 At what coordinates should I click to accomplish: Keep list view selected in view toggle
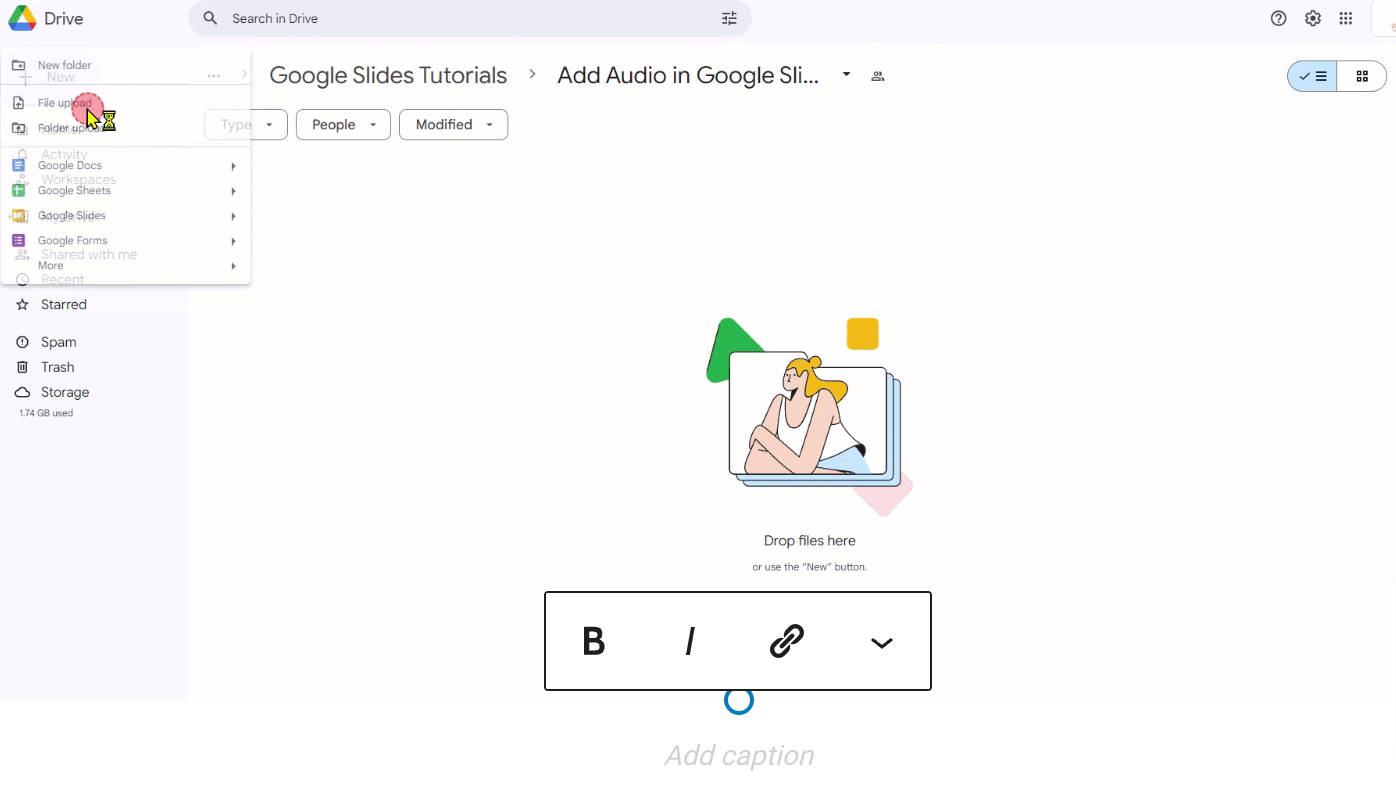(x=1311, y=75)
